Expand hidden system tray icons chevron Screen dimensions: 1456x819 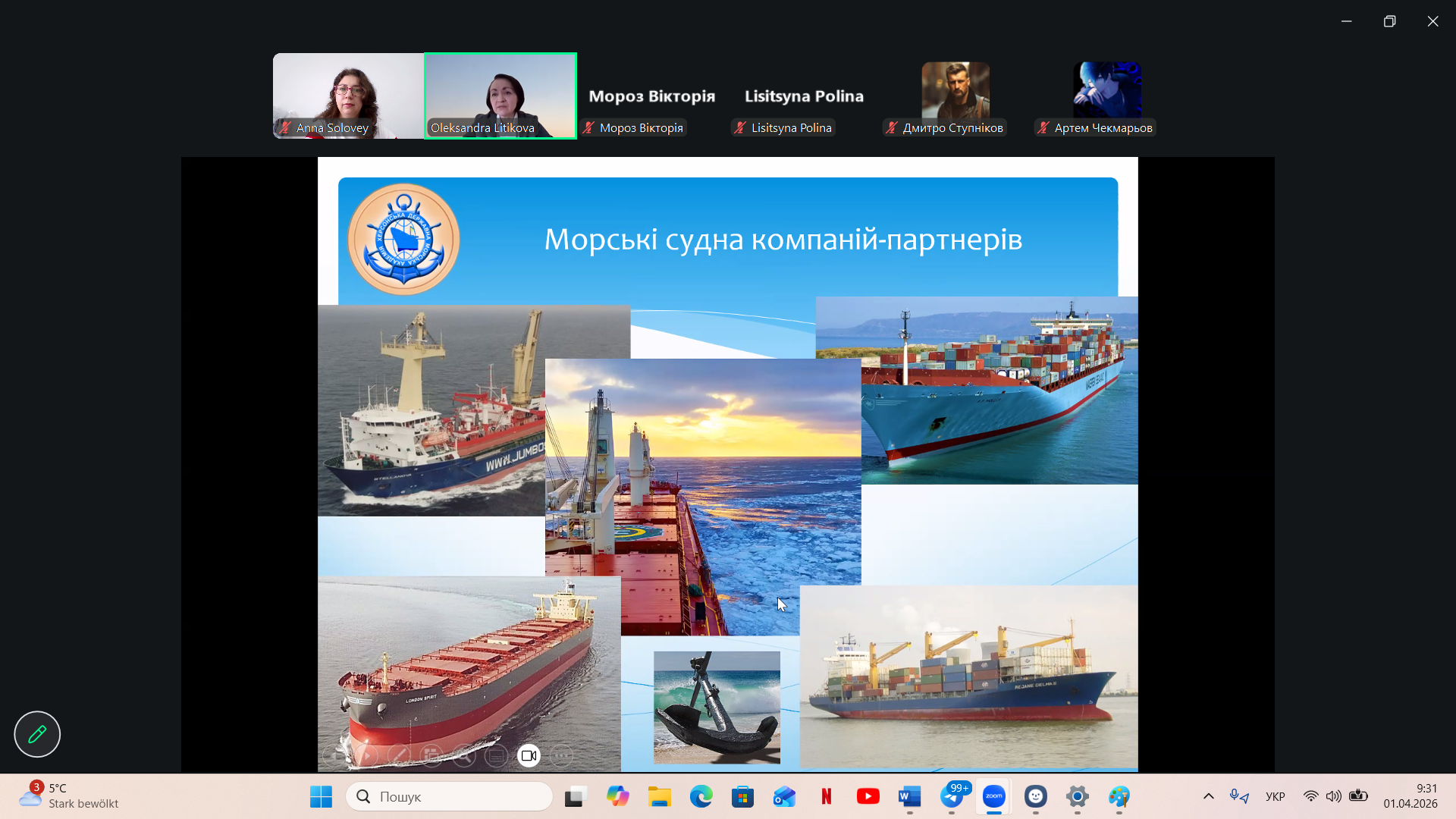1209,796
